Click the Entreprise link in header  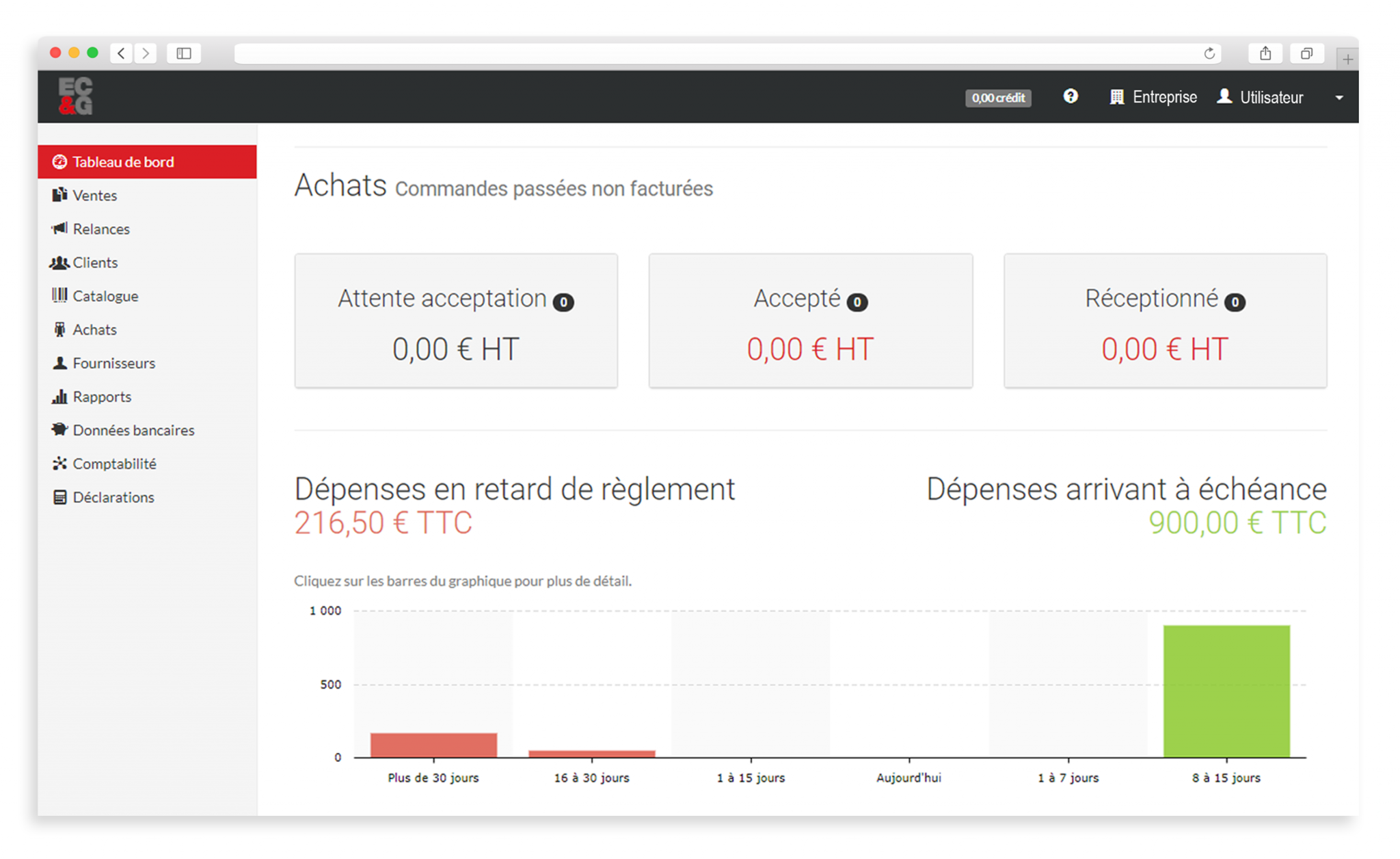coord(1165,97)
